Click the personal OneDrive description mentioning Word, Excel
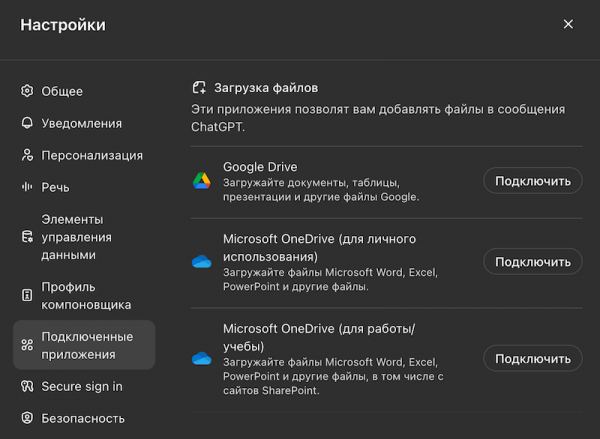This screenshot has width=600, height=439. click(x=330, y=279)
